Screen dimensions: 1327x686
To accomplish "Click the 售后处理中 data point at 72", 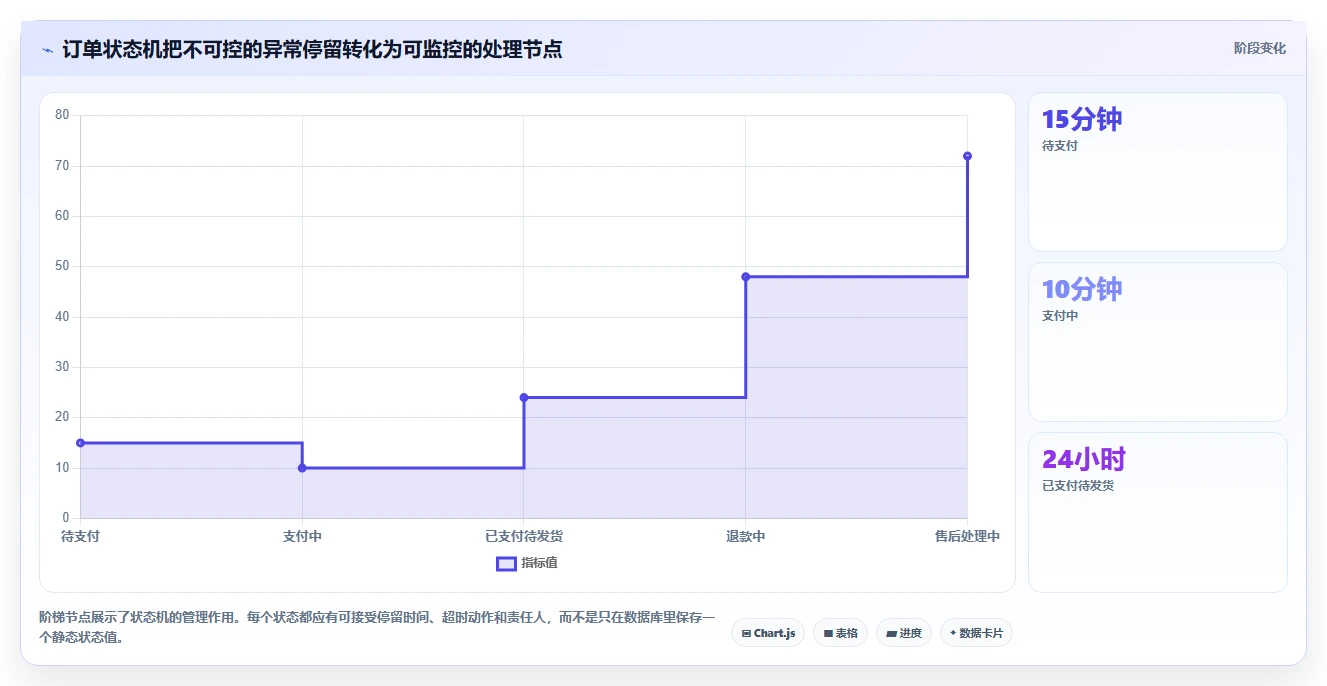I will [x=967, y=156].
